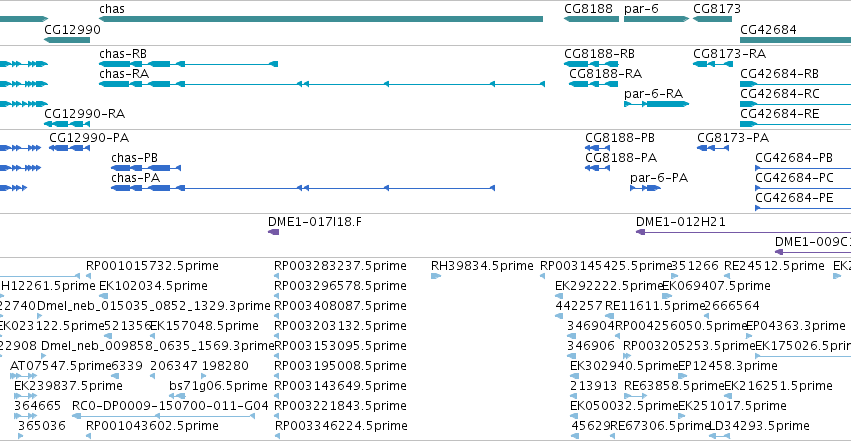Select transcript CG42684-RC

pos(780,94)
